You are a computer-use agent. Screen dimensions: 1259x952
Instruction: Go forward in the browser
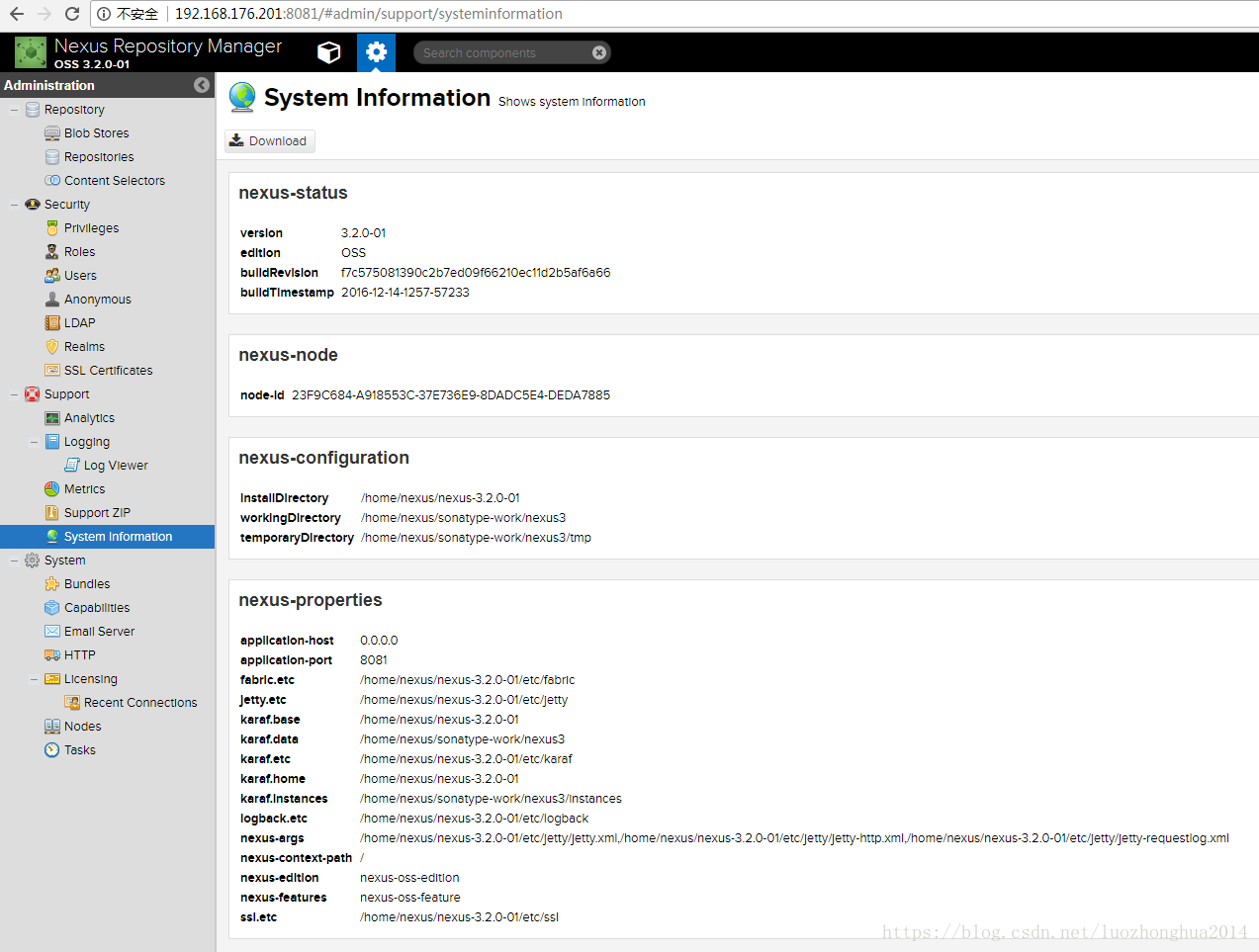pos(44,14)
